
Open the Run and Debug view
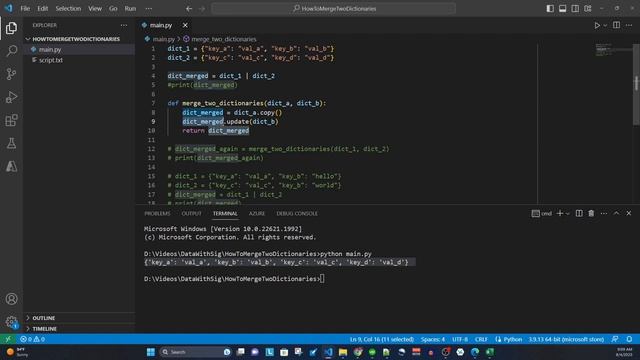point(11,97)
